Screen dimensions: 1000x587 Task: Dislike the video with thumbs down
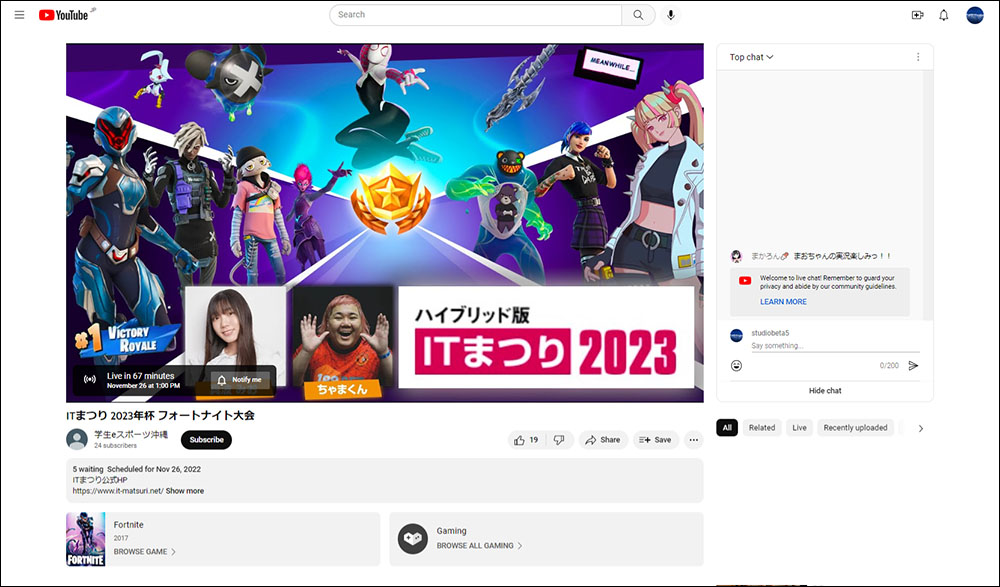click(559, 440)
